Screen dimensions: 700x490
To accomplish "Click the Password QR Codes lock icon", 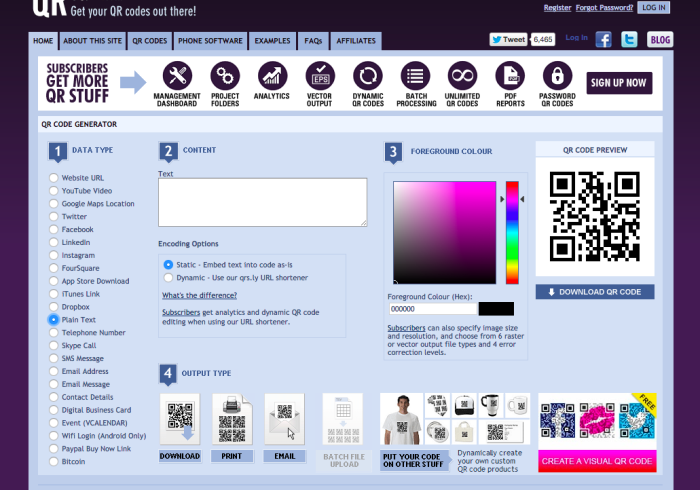I will pyautogui.click(x=557, y=76).
